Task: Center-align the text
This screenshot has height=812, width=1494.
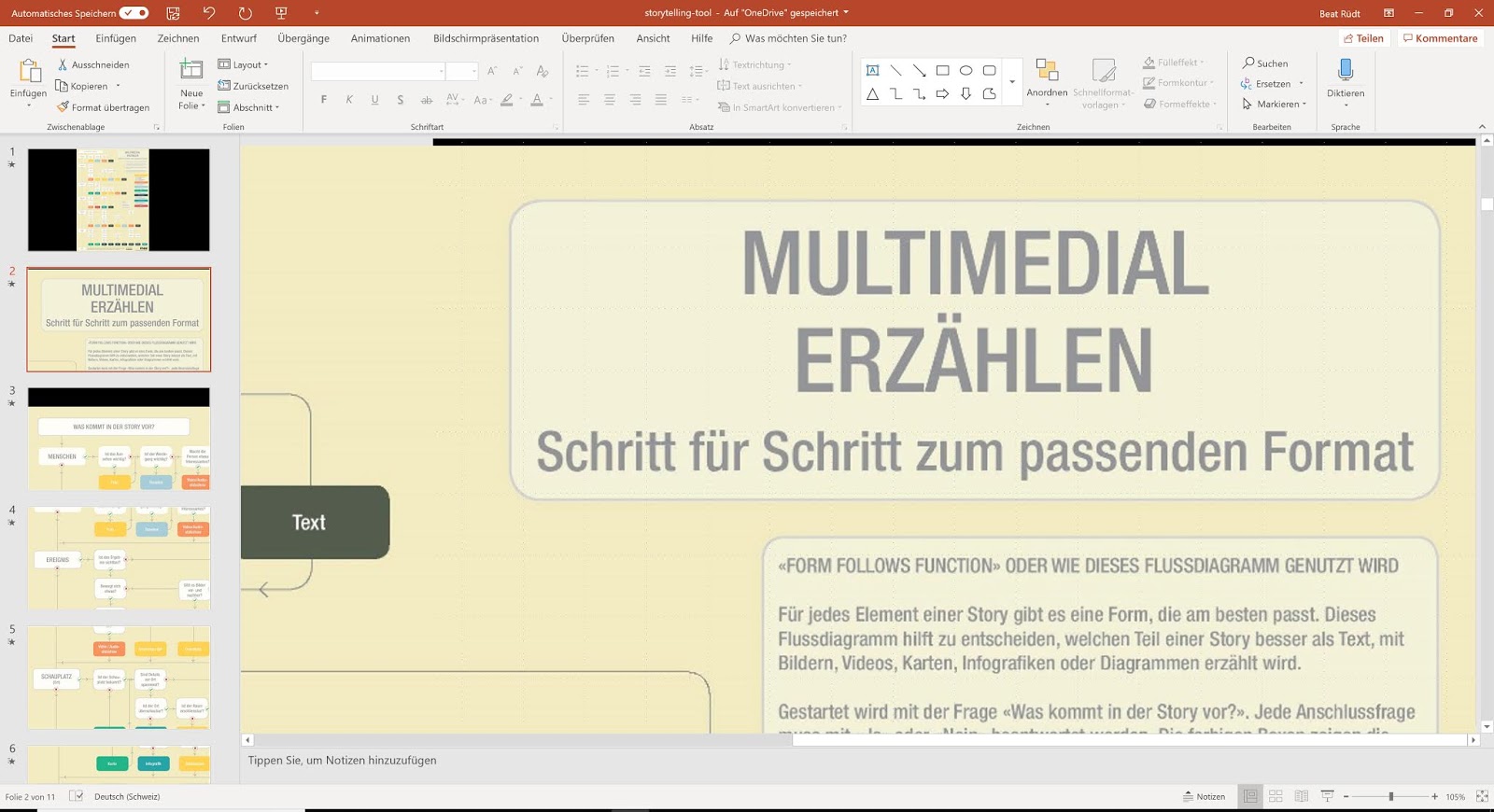Action: click(610, 99)
